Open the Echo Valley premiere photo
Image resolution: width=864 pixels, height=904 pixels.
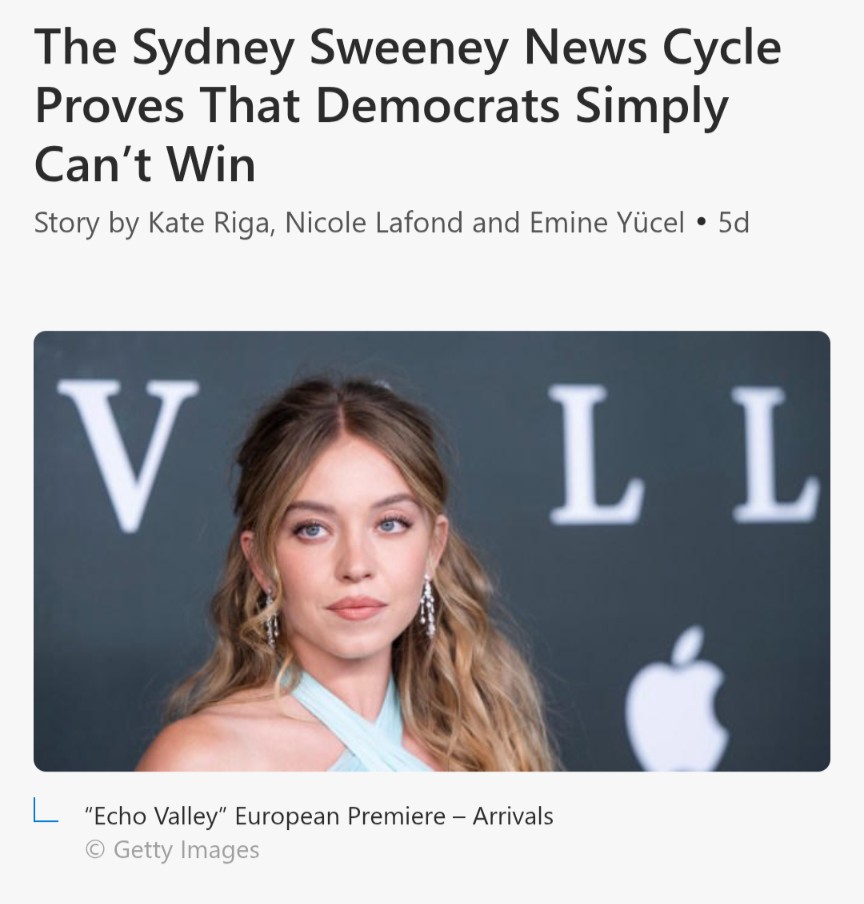(x=432, y=551)
